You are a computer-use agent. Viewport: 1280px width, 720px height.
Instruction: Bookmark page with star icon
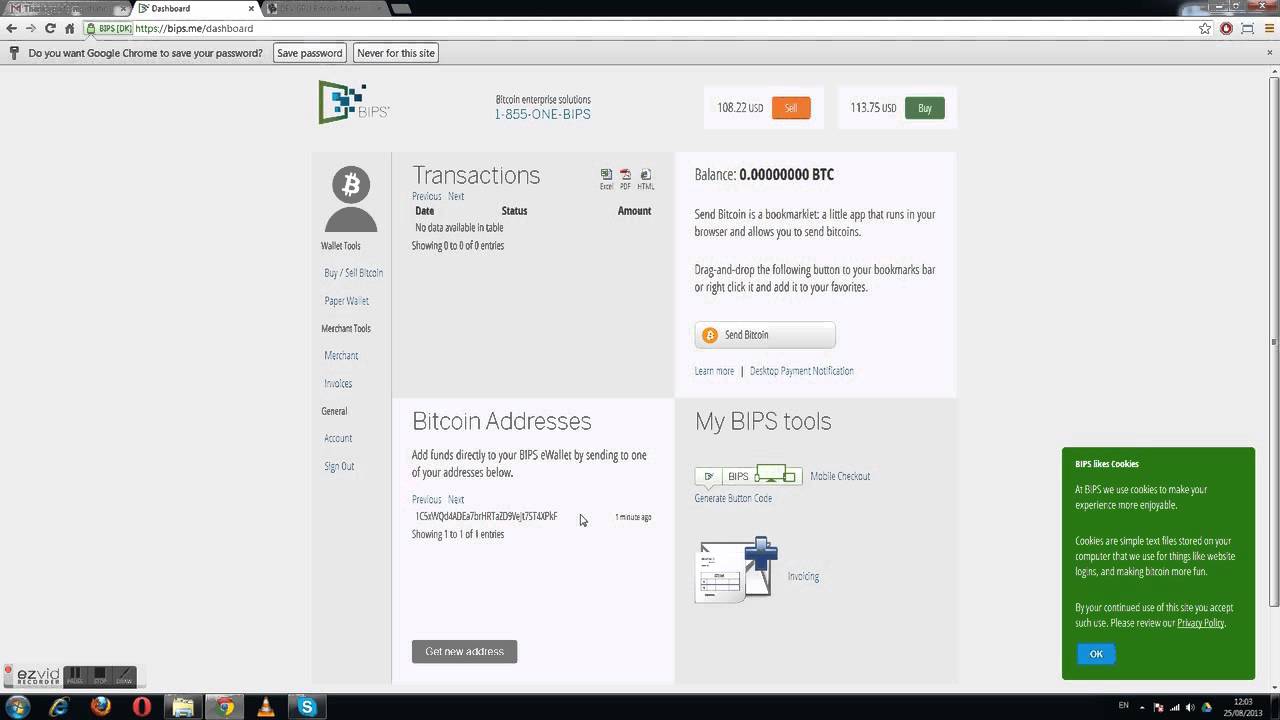[1205, 28]
